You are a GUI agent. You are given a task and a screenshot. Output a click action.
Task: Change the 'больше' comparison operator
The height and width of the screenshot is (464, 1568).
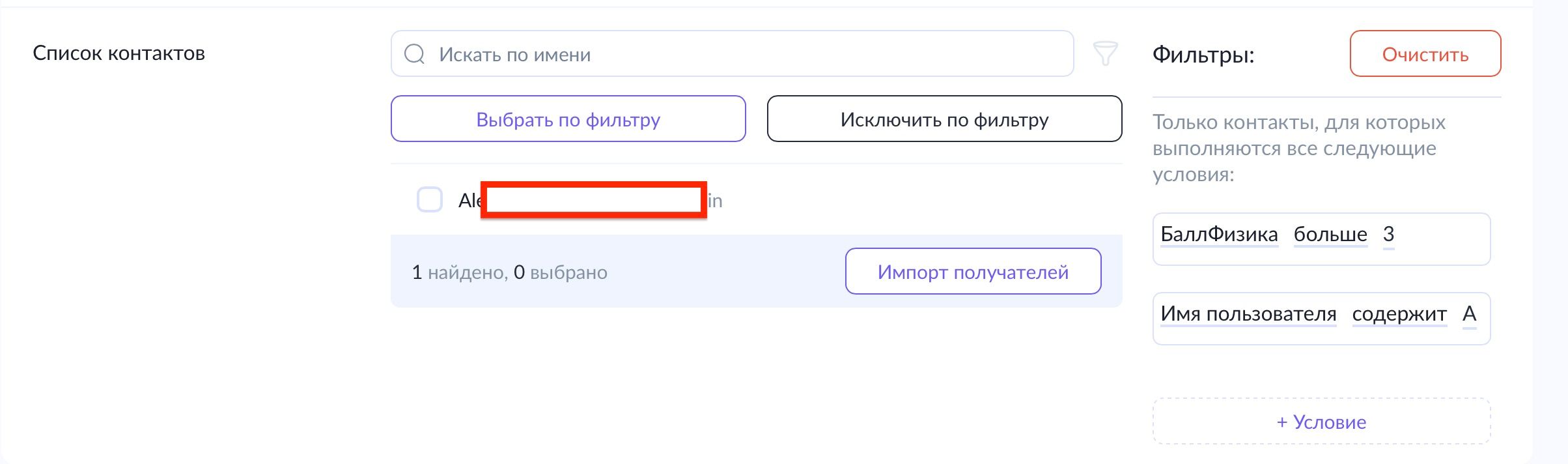pos(1330,235)
